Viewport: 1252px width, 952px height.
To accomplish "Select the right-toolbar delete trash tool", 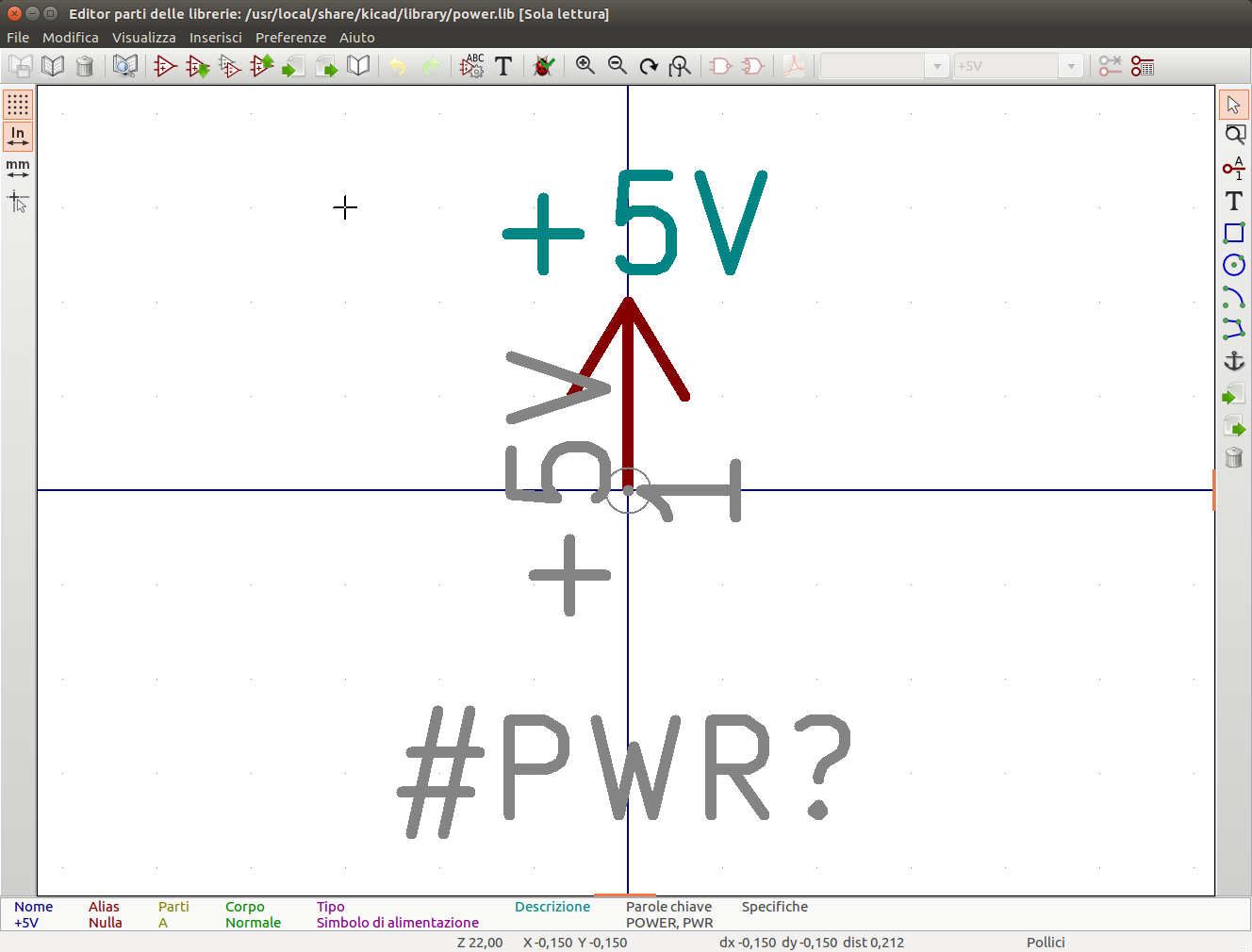I will tap(1233, 458).
